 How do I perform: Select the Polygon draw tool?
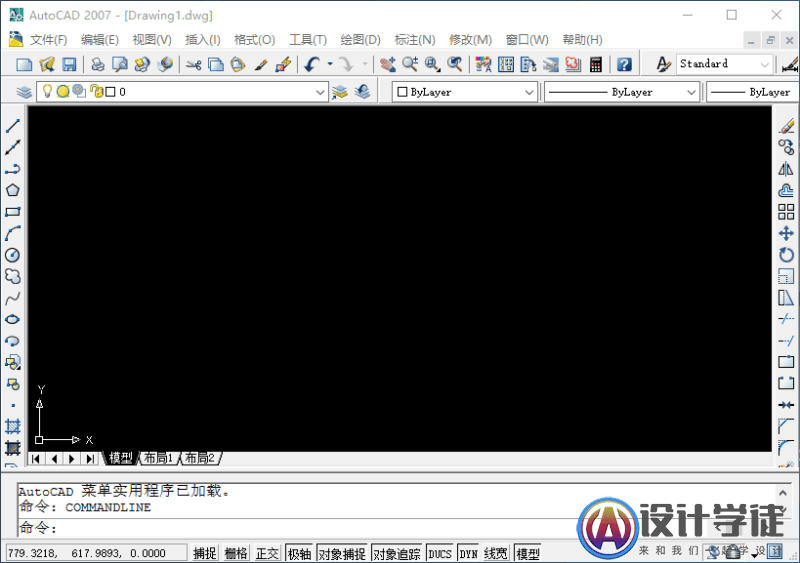(x=13, y=190)
